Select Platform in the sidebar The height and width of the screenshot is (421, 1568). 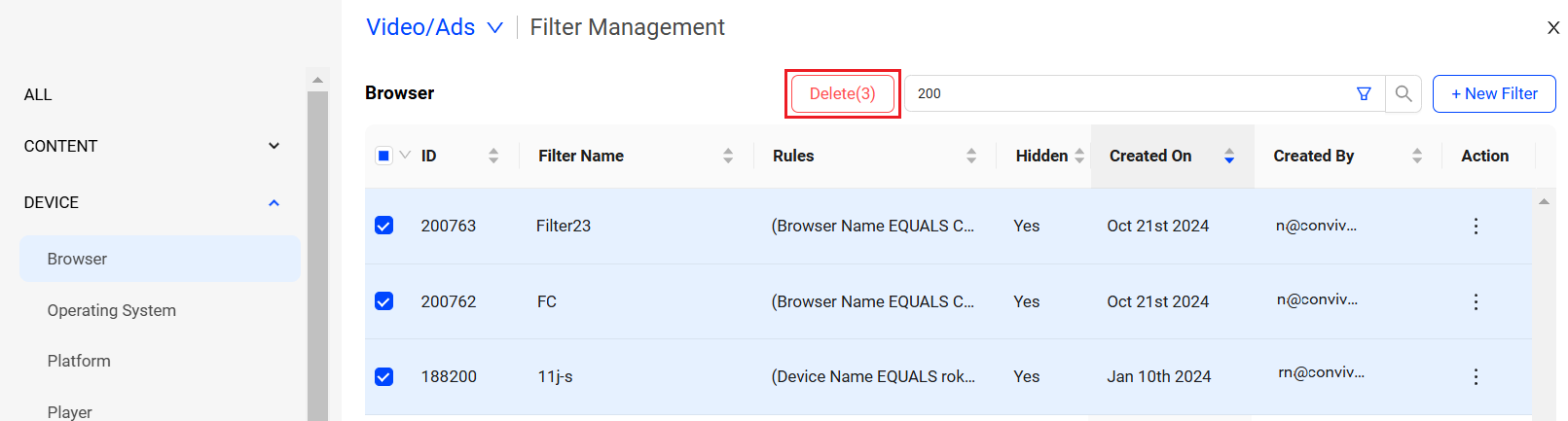[x=79, y=361]
